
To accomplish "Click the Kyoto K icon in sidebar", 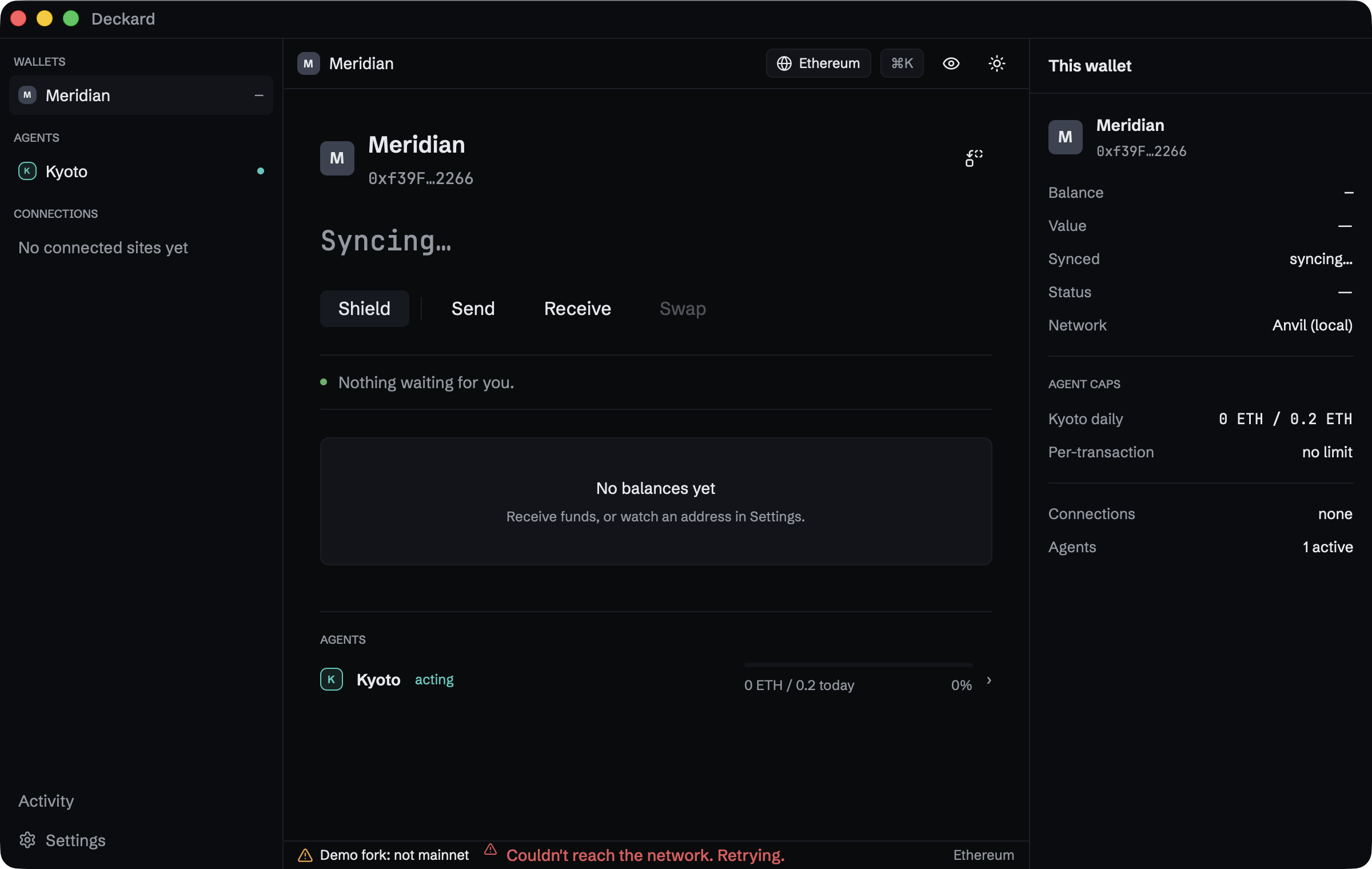I will tap(27, 171).
